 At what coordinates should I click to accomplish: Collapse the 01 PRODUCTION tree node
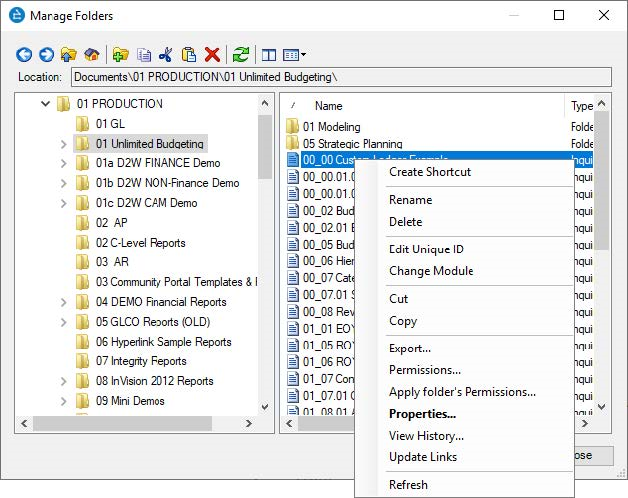pyautogui.click(x=46, y=104)
